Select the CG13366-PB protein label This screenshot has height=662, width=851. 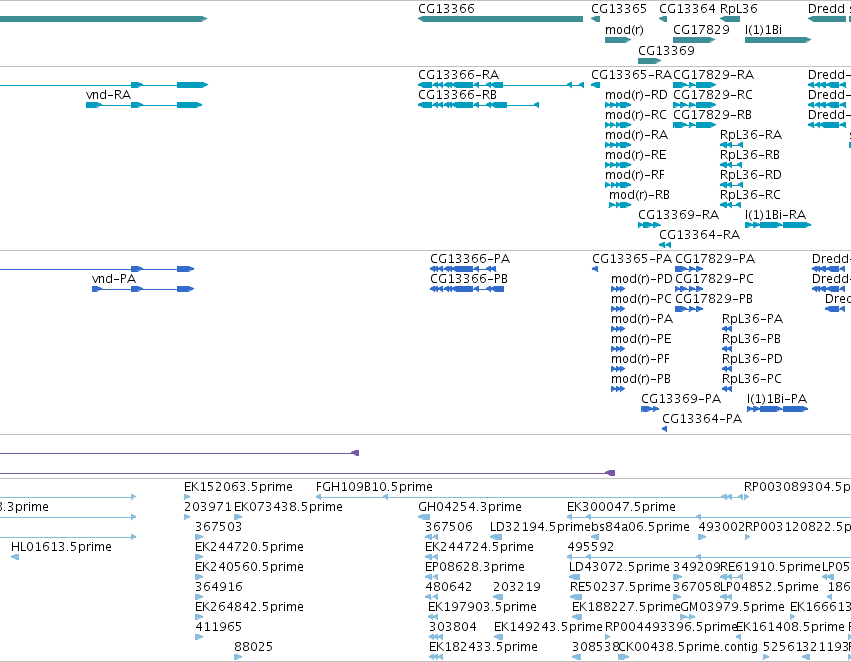click(x=469, y=279)
